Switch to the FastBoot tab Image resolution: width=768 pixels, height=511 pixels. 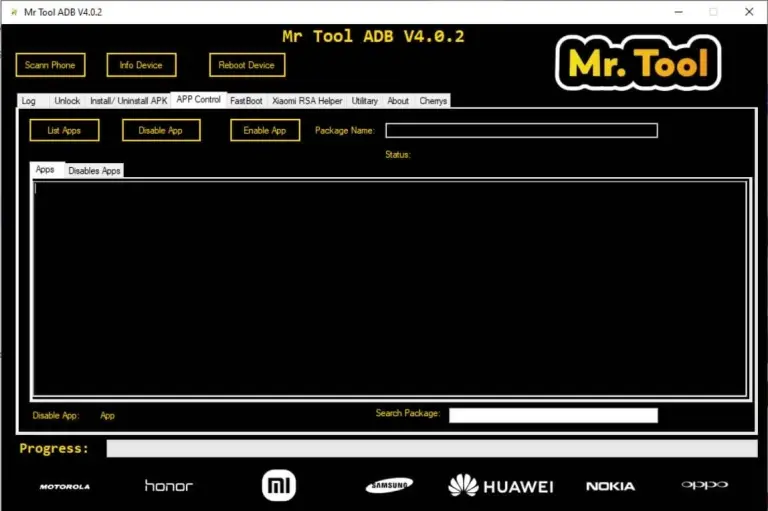(246, 100)
